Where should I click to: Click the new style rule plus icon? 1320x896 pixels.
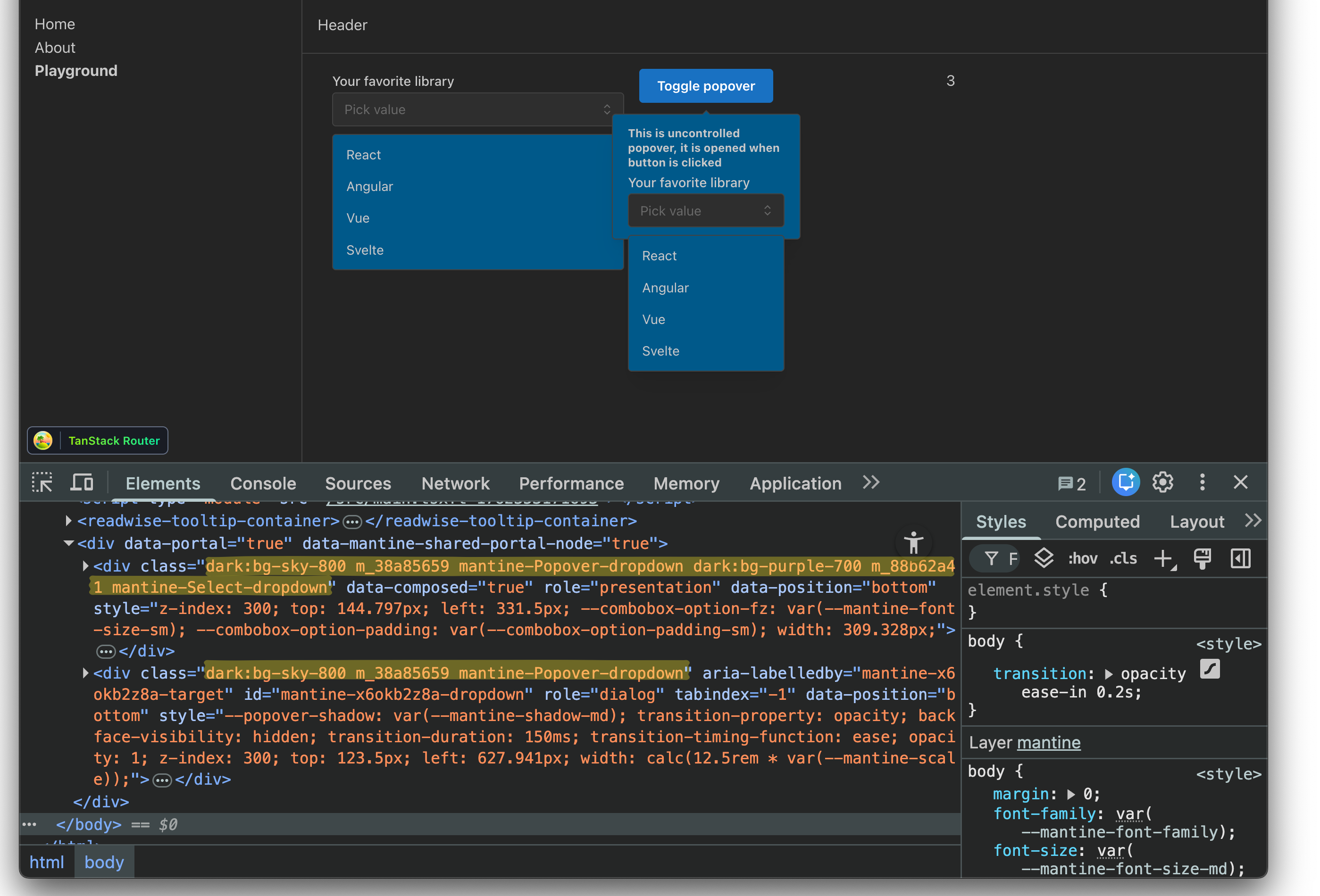1163,559
